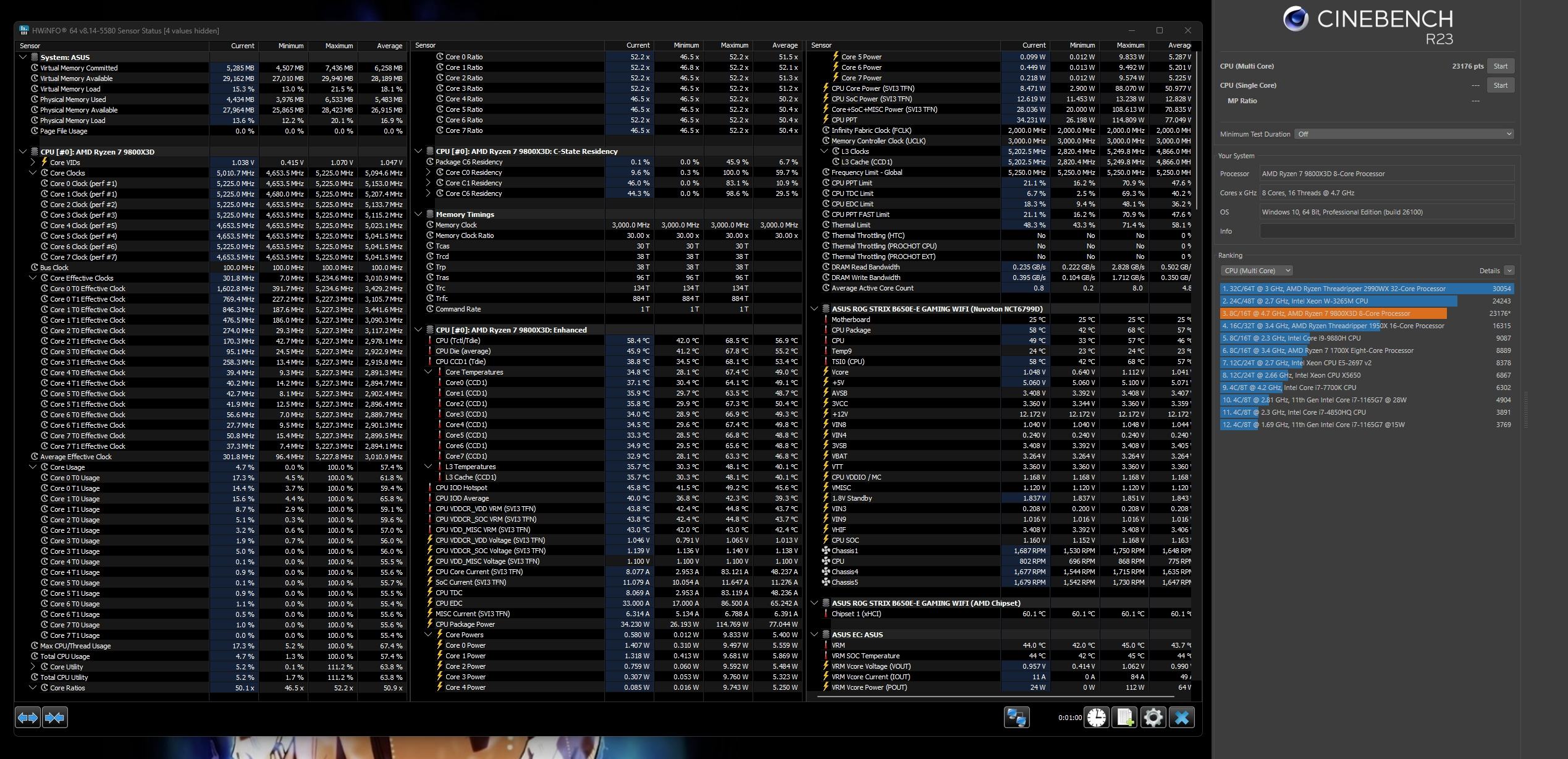Click the clock icon beside Bus Clock
The height and width of the screenshot is (759, 1568).
[35, 268]
